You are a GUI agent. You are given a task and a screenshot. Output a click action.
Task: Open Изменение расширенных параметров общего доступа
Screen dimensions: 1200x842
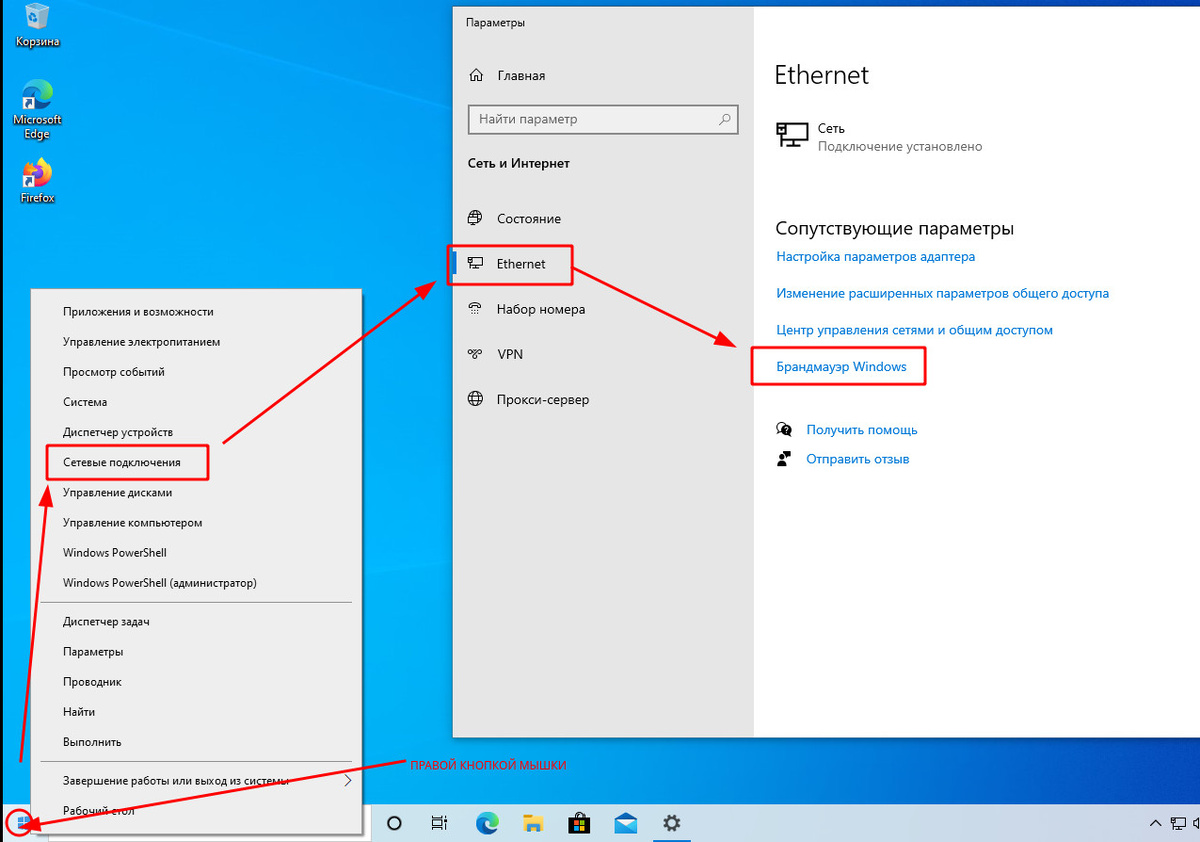pyautogui.click(x=942, y=293)
